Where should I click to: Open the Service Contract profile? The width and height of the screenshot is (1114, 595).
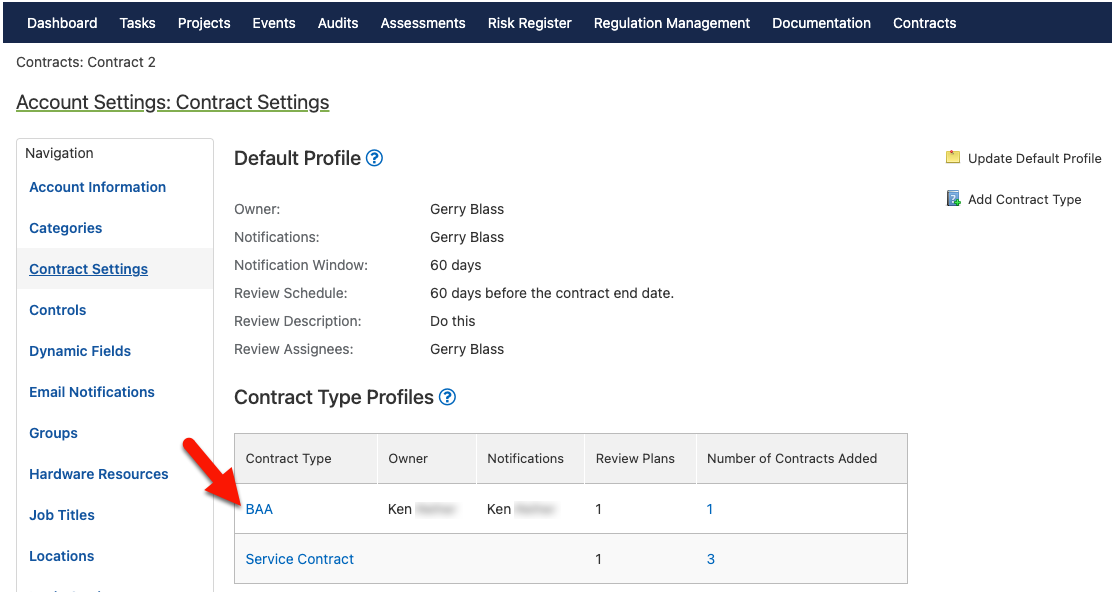(300, 559)
